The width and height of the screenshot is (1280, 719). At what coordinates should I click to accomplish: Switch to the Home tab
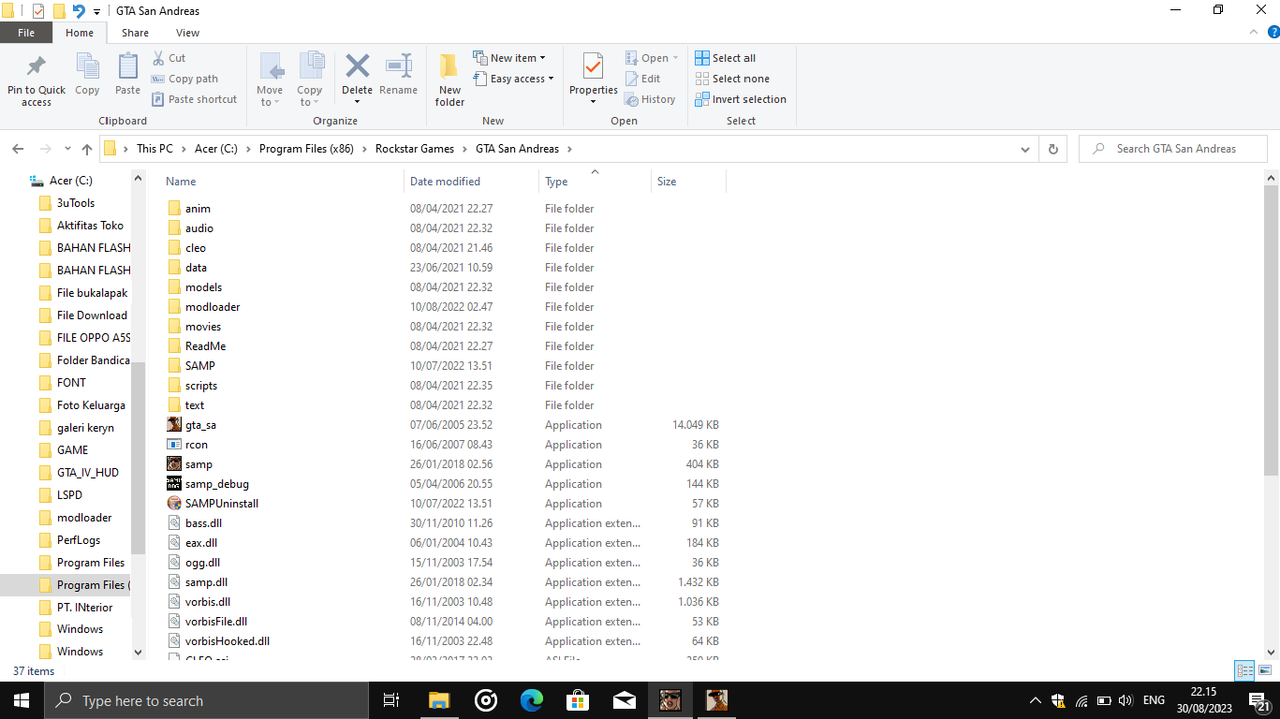click(x=79, y=33)
